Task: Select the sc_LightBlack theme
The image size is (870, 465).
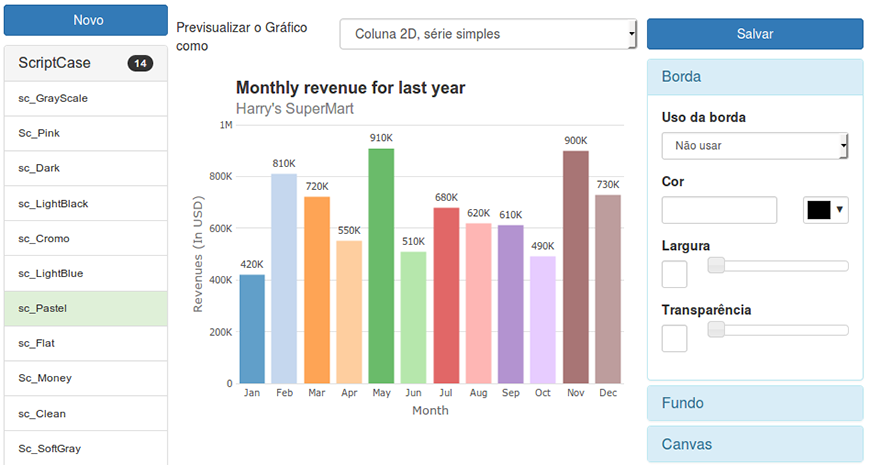Action: pyautogui.click(x=86, y=204)
